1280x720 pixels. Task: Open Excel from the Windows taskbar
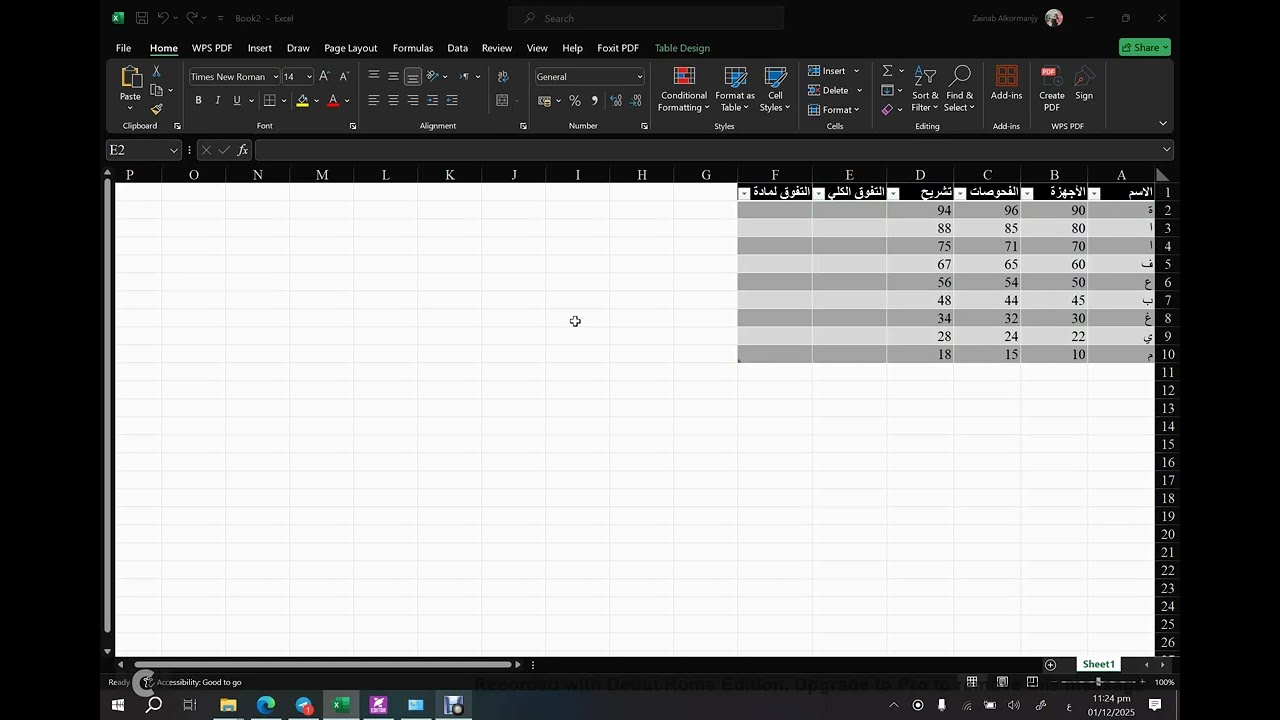[341, 705]
